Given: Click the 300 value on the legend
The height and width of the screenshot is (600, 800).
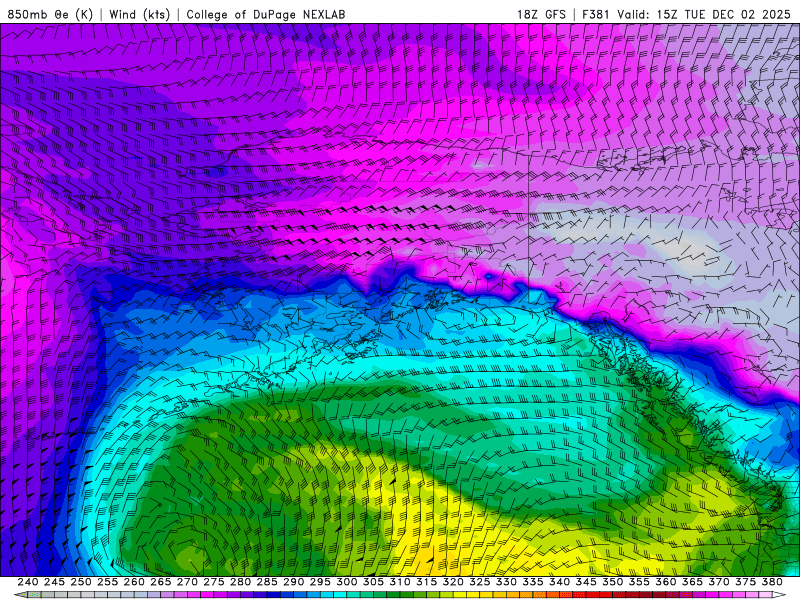Looking at the screenshot, I should click(346, 582).
